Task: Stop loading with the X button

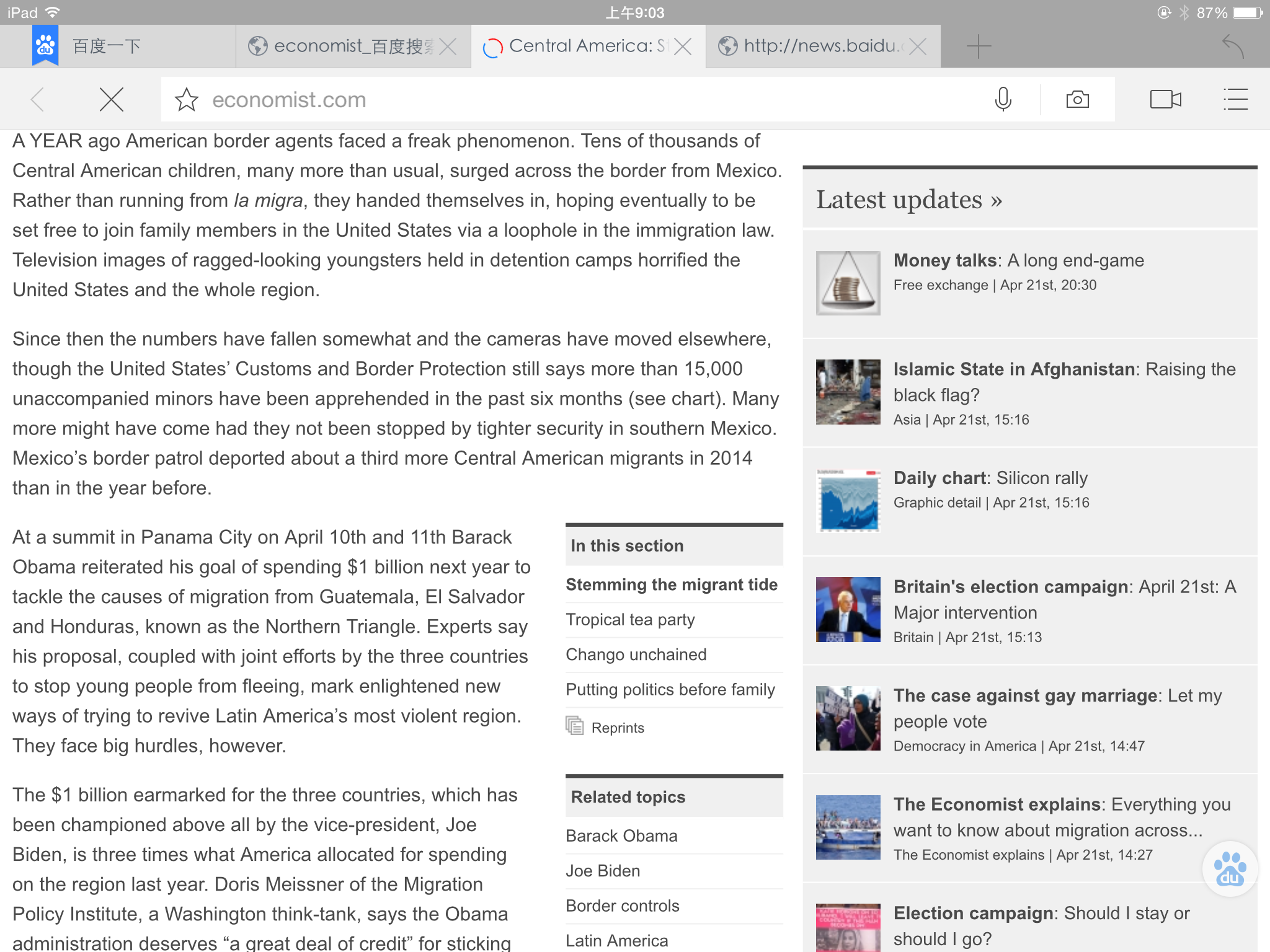Action: tap(112, 99)
